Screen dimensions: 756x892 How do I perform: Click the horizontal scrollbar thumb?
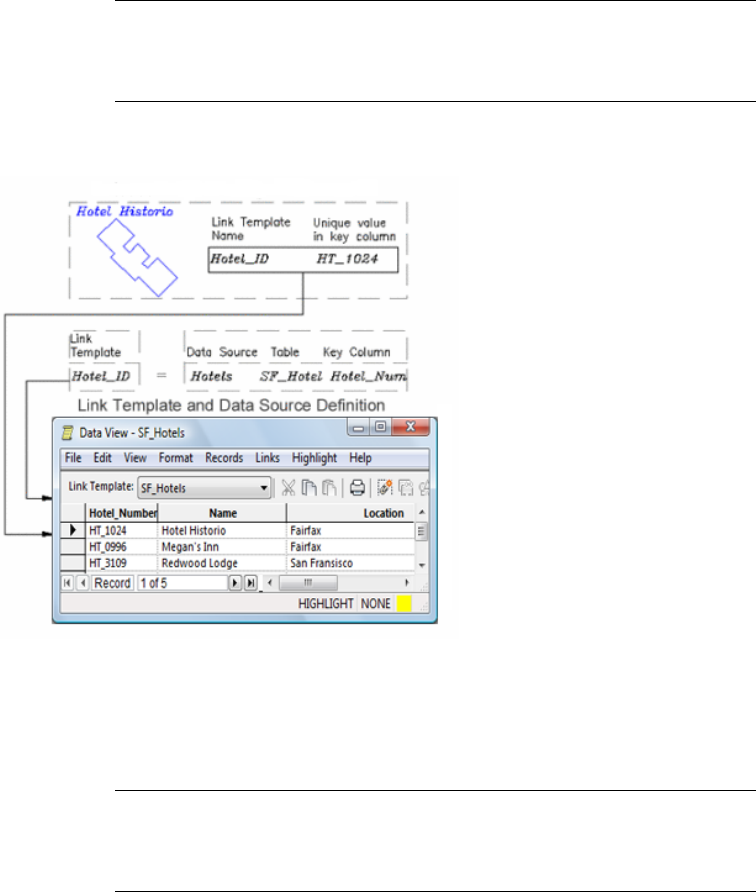308,583
